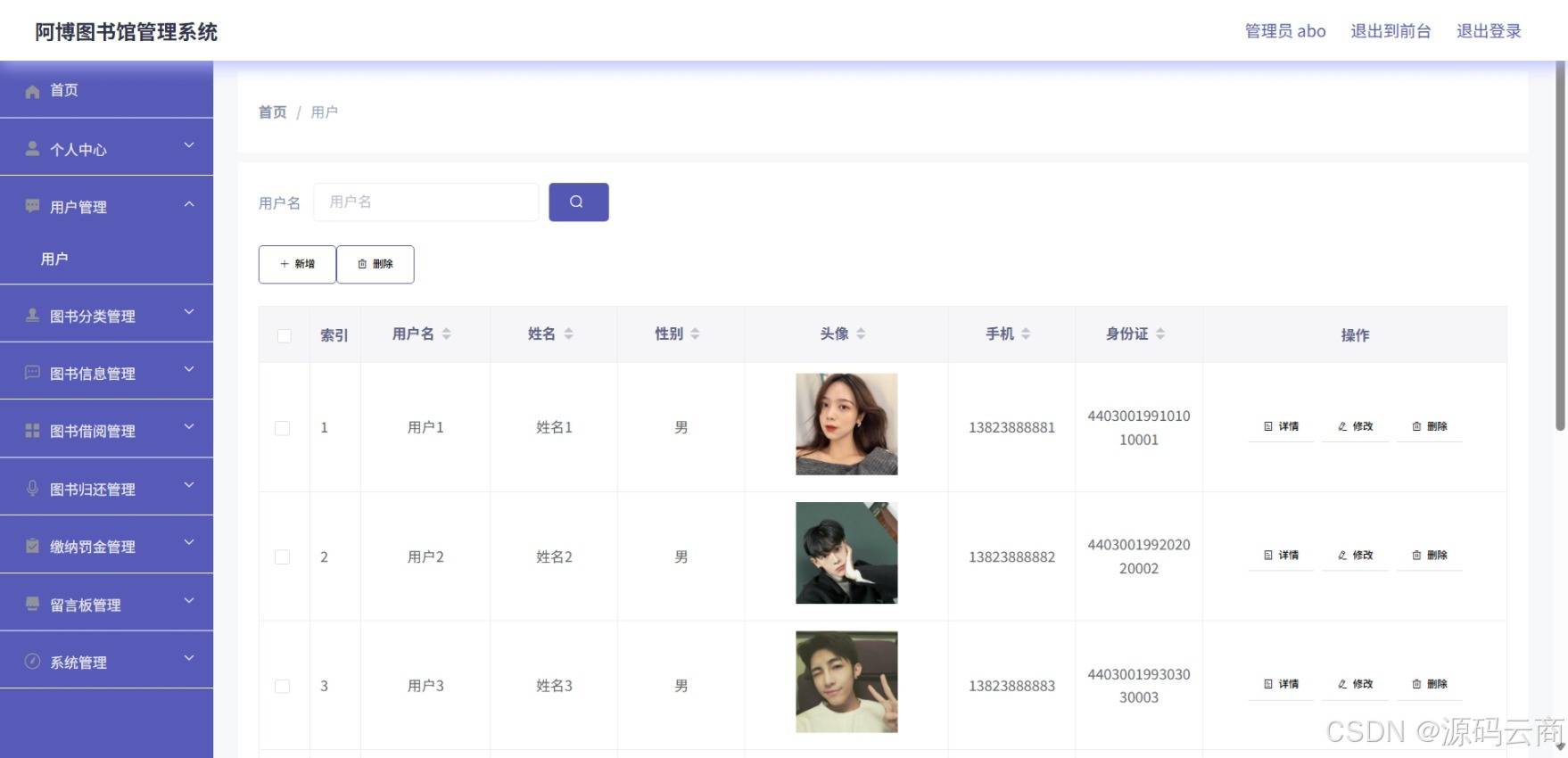The height and width of the screenshot is (758, 1568).
Task: Click the icon beside 留言板管理
Action: pos(32,604)
